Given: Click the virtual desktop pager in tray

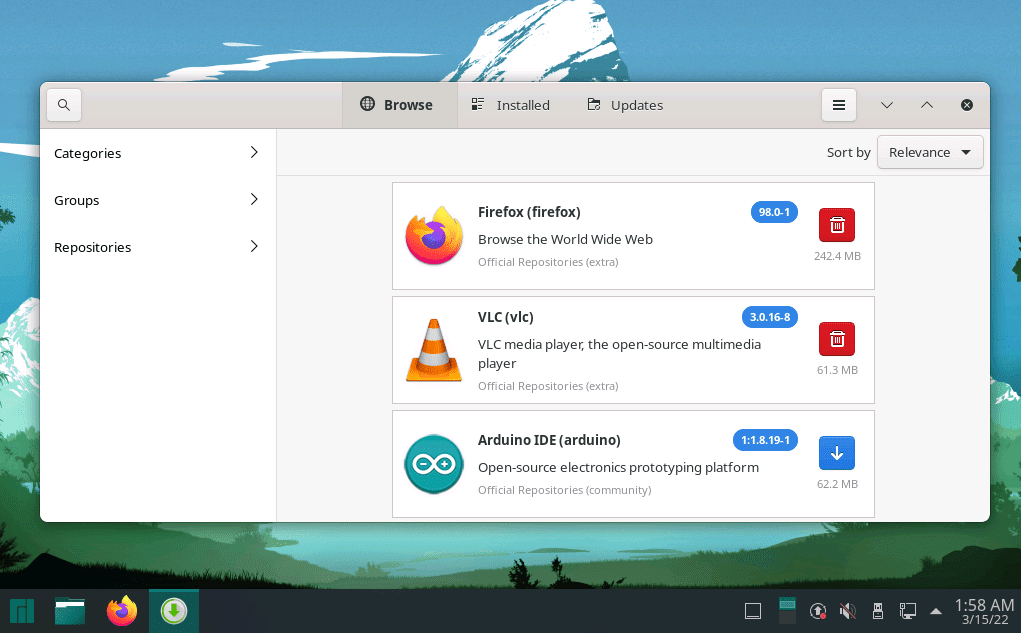Looking at the screenshot, I should coord(787,611).
